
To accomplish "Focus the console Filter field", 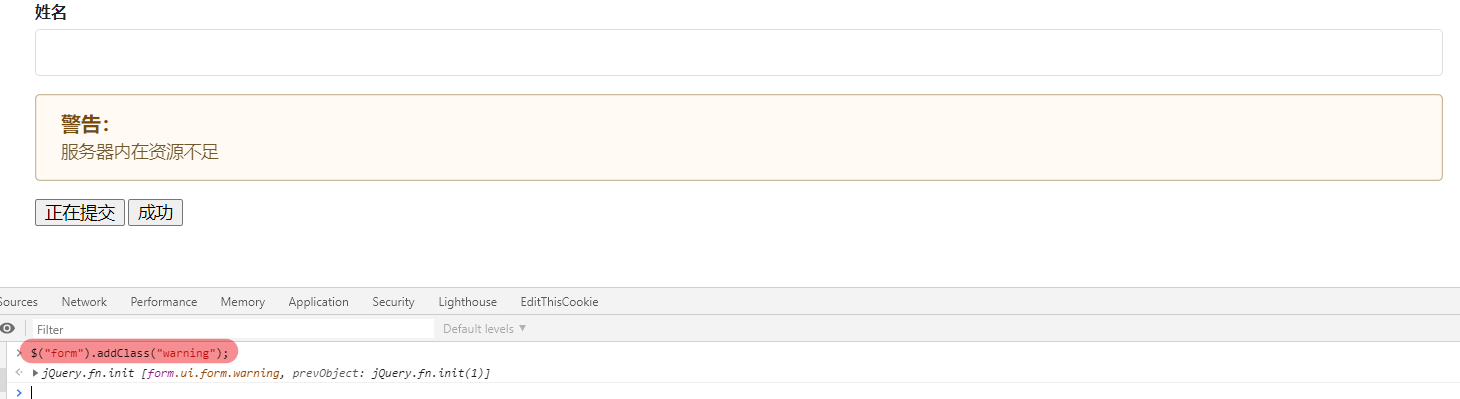I will tap(233, 329).
